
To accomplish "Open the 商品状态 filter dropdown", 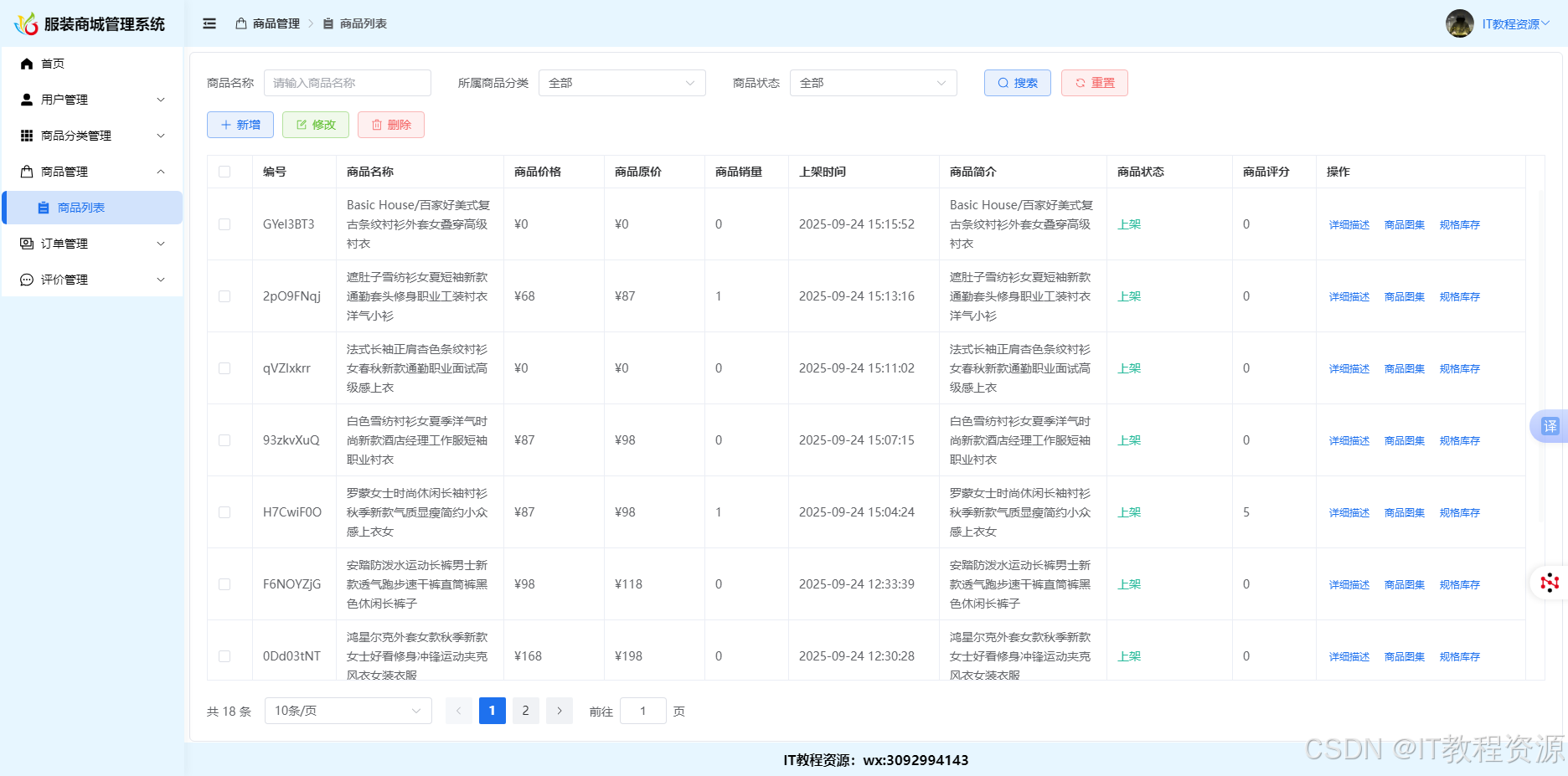I will point(873,83).
